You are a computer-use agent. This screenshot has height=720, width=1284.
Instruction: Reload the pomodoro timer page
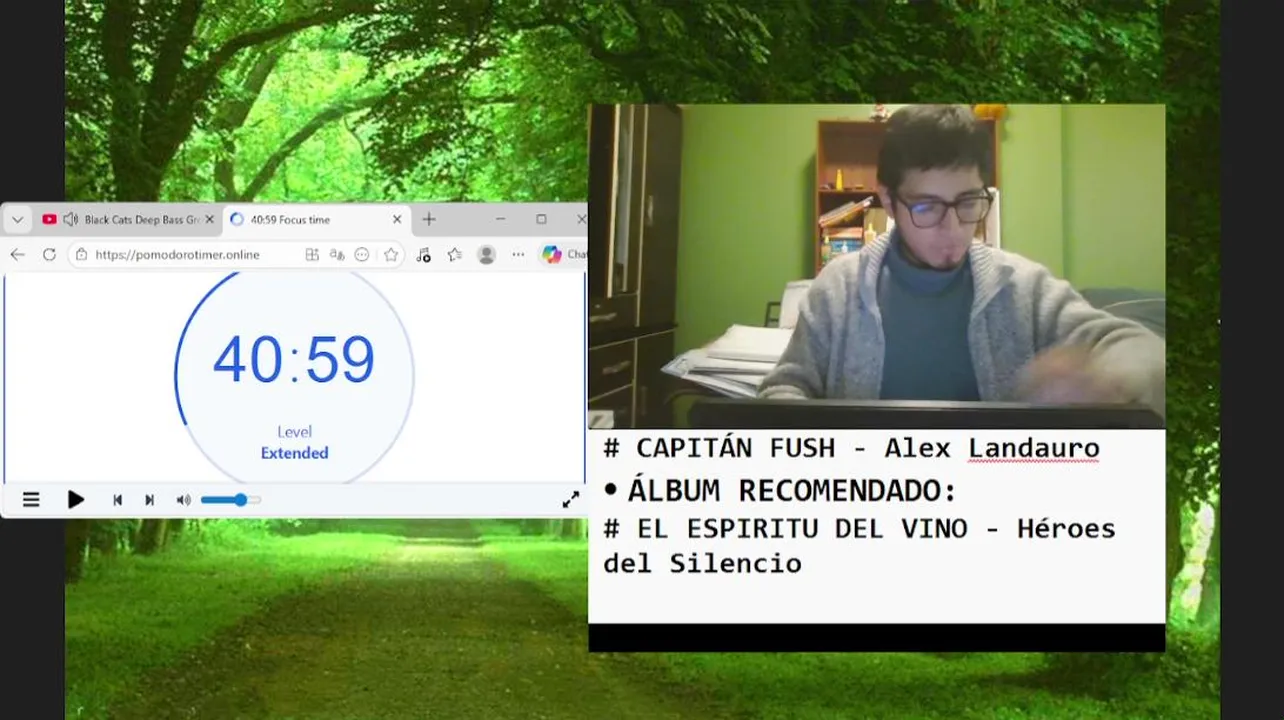pyautogui.click(x=49, y=255)
